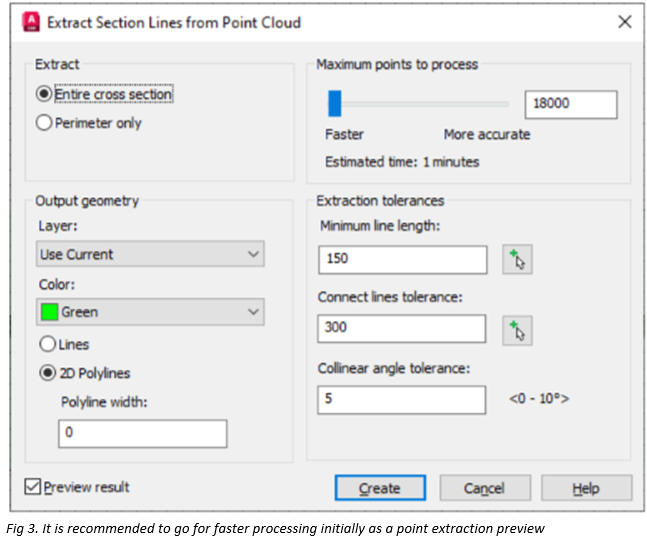Click the Faster label under slider

point(344,135)
